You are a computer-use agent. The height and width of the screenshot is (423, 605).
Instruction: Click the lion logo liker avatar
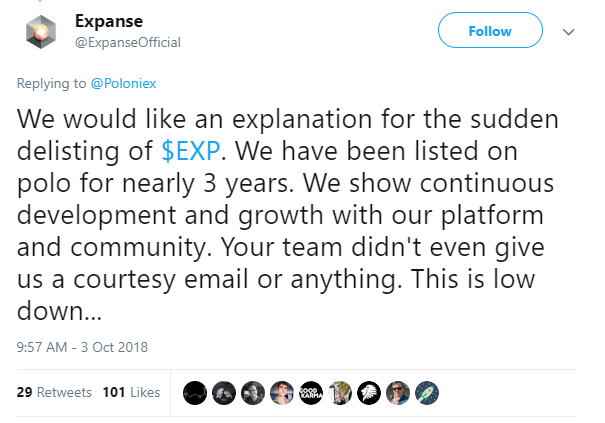(x=369, y=393)
